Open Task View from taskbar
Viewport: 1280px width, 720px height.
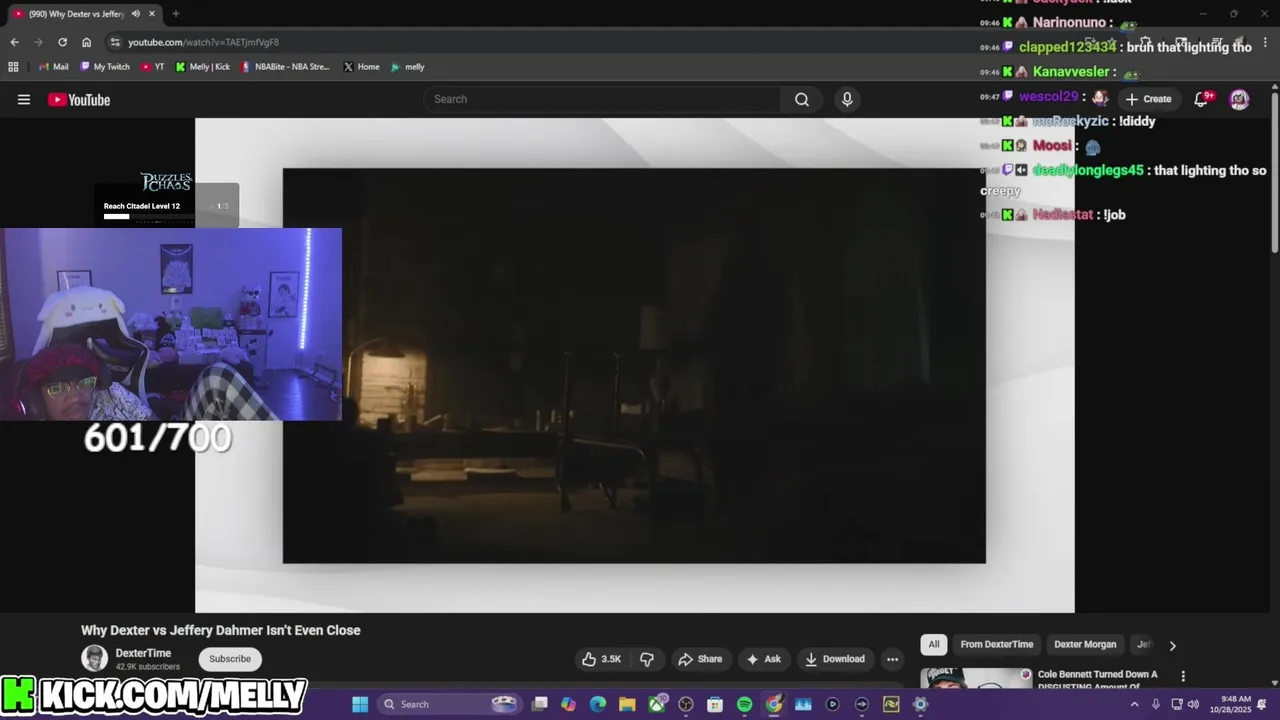[540, 704]
